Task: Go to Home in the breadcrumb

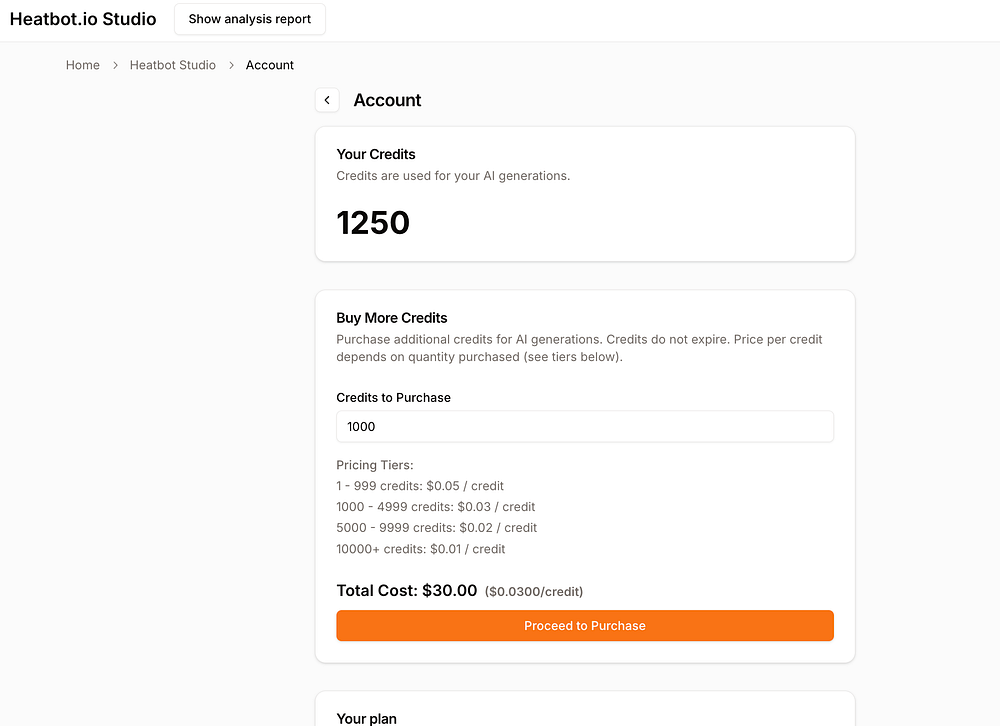Action: pos(83,65)
